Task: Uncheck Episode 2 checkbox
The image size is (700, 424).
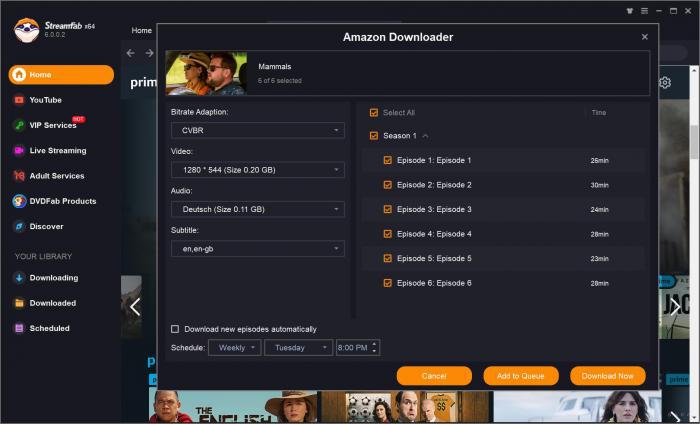Action: pyautogui.click(x=388, y=184)
